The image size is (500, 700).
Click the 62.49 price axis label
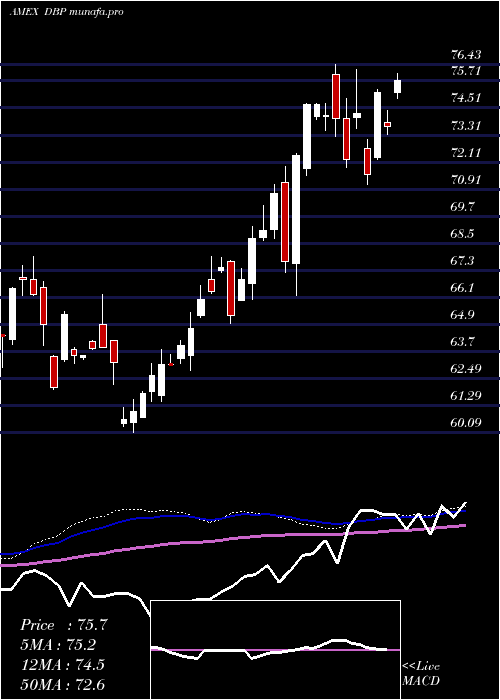(x=466, y=369)
